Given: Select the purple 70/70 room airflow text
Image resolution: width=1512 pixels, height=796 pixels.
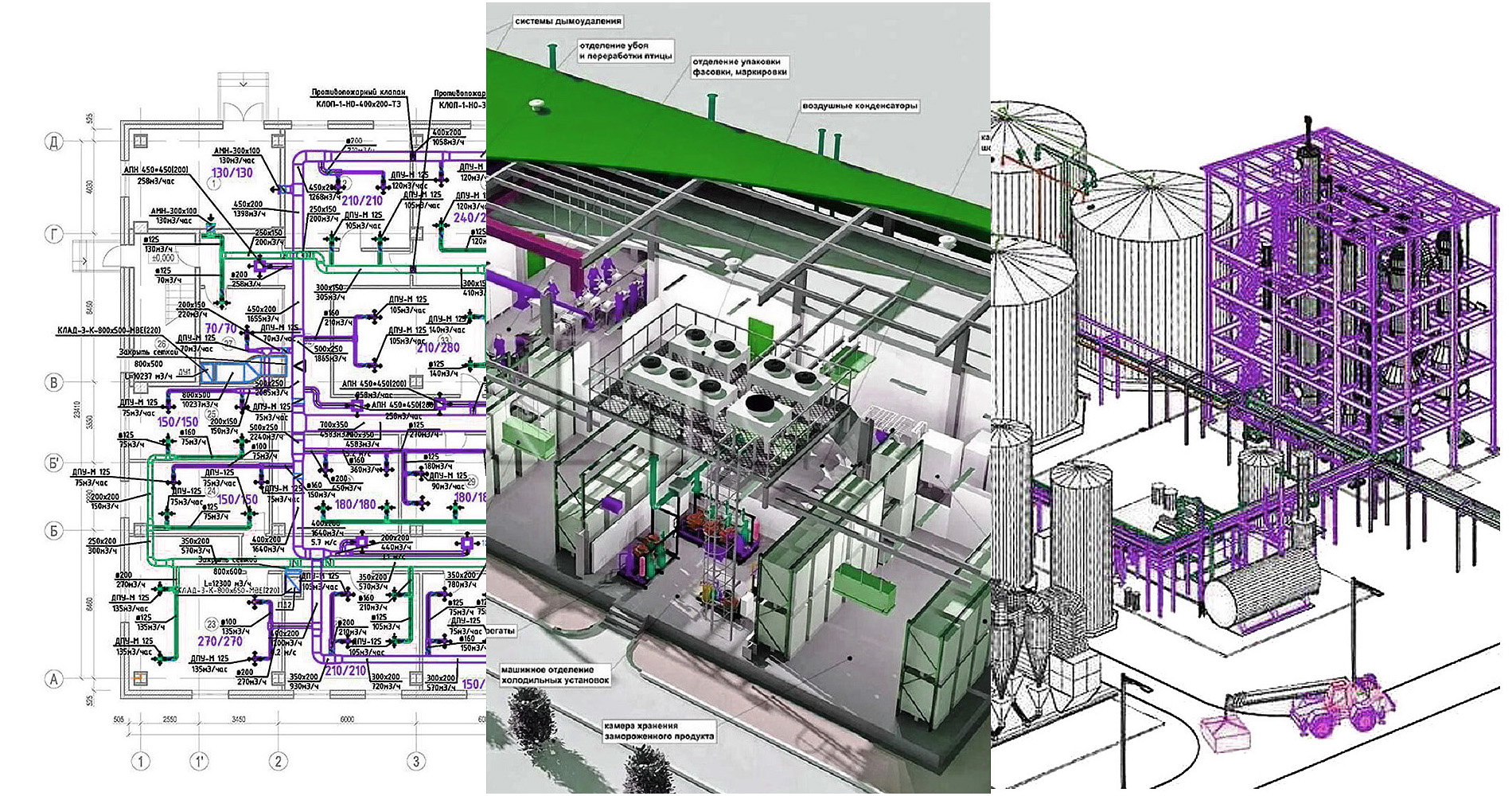Looking at the screenshot, I should point(220,328).
